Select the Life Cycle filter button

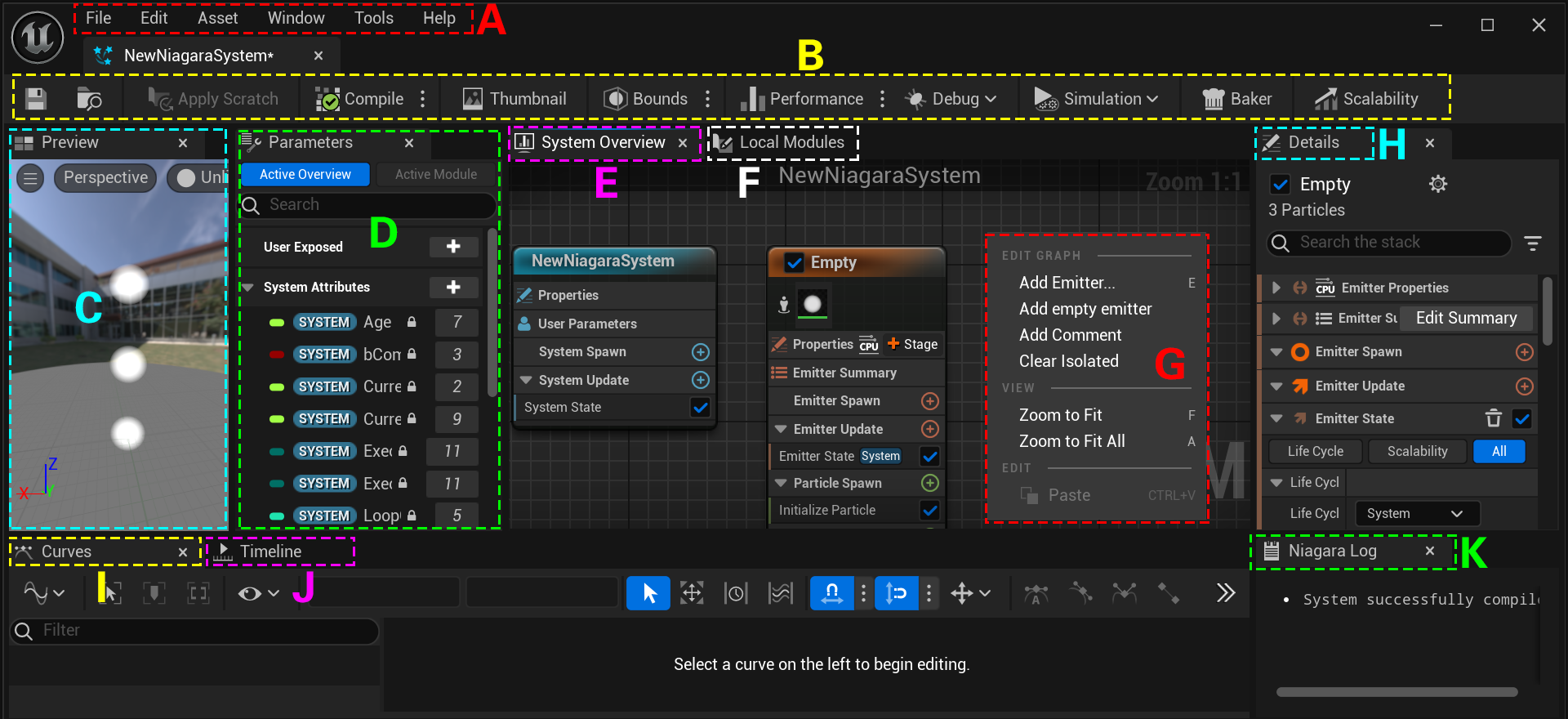(1315, 451)
